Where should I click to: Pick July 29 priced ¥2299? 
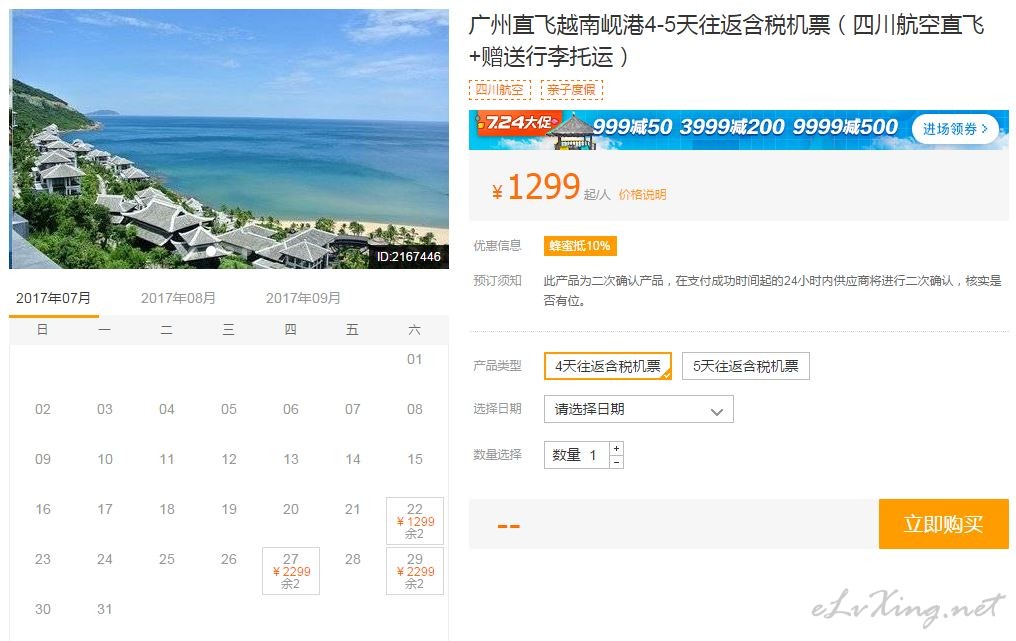[415, 570]
